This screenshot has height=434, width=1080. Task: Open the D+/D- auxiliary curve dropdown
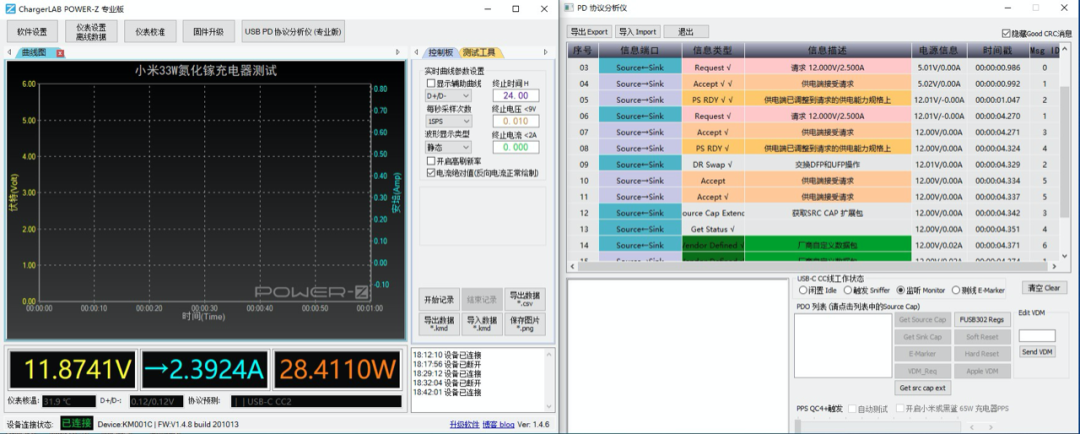(448, 96)
